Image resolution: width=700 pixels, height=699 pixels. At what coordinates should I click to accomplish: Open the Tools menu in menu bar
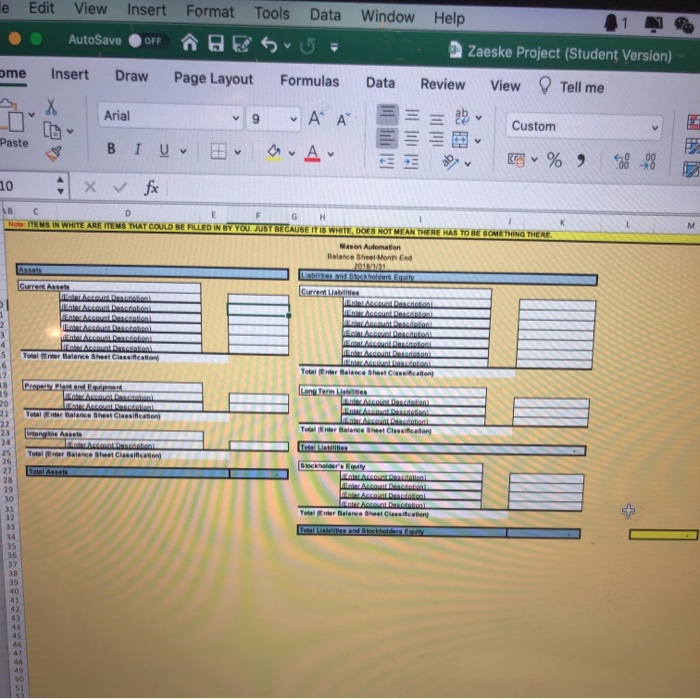point(272,13)
